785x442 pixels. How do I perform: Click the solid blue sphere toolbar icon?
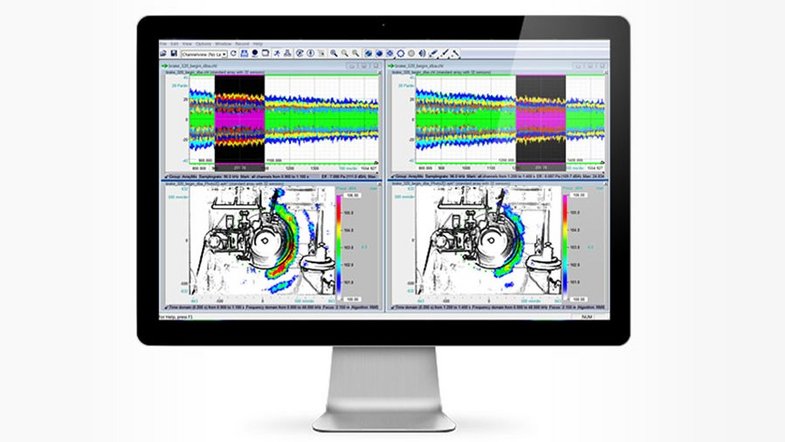point(379,53)
